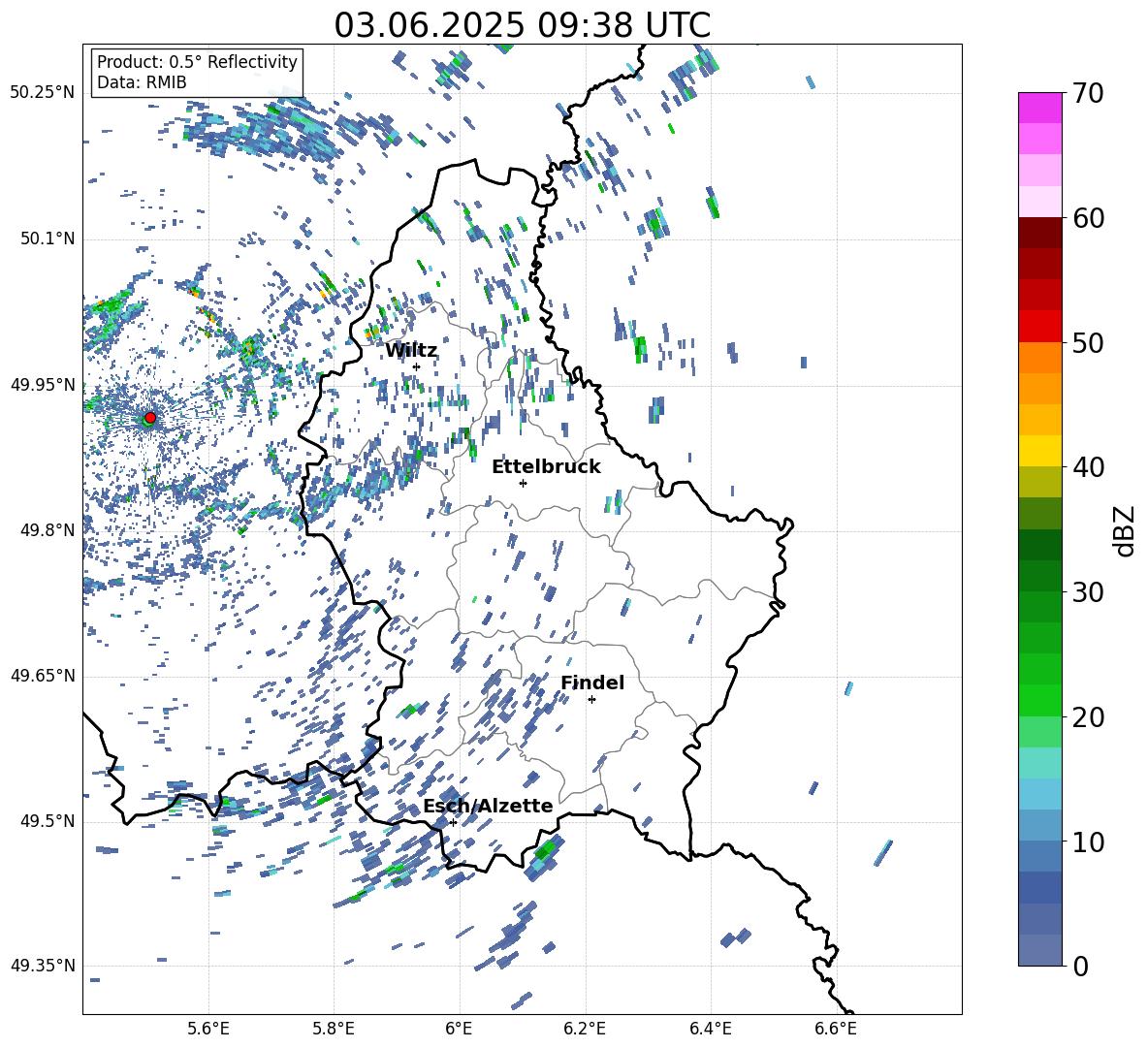This screenshot has height=1048, width=1148.
Task: Click the Data: RMIB text
Action: pyautogui.click(x=142, y=82)
